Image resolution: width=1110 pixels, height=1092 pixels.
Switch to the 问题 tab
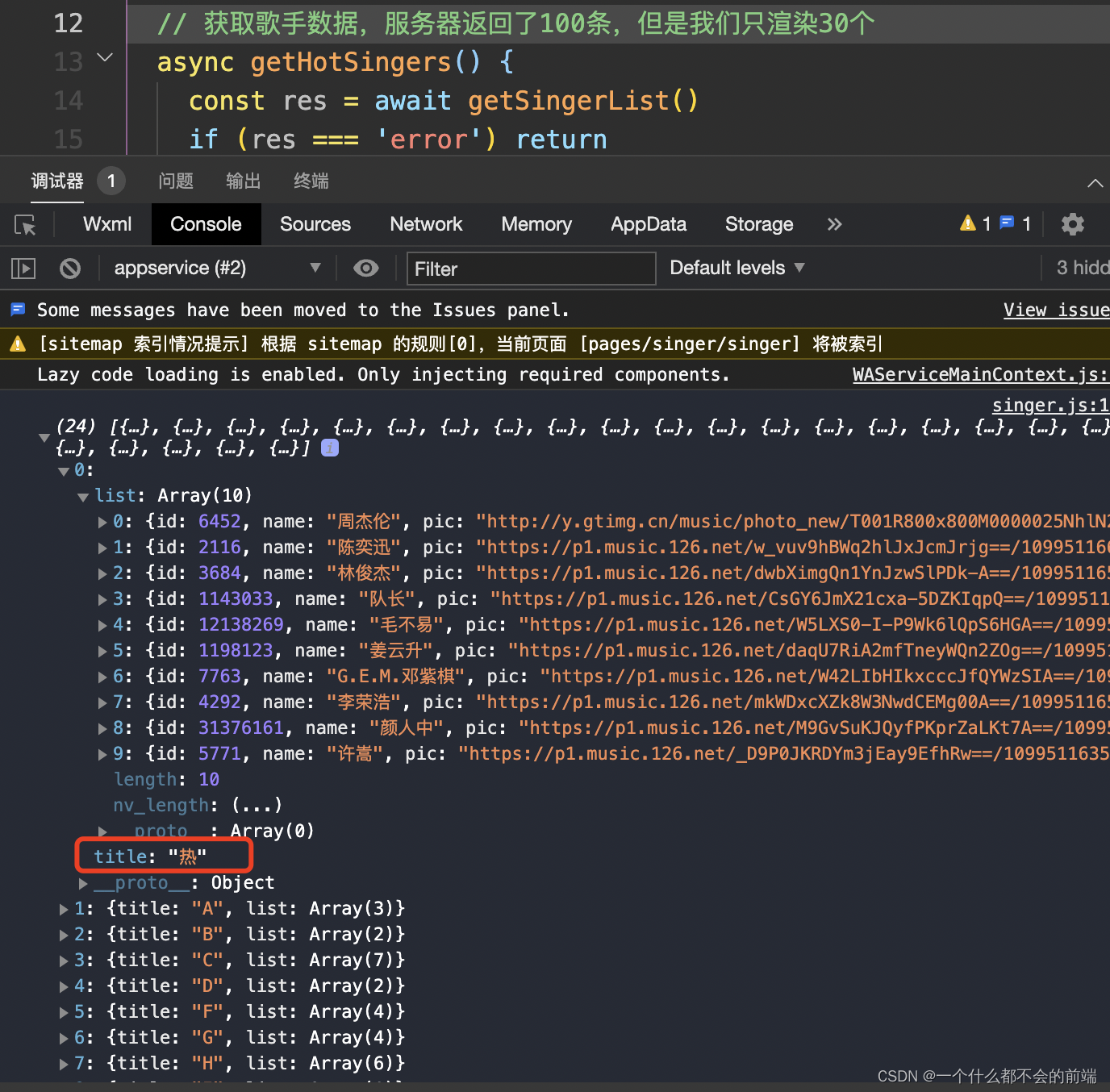point(176,181)
